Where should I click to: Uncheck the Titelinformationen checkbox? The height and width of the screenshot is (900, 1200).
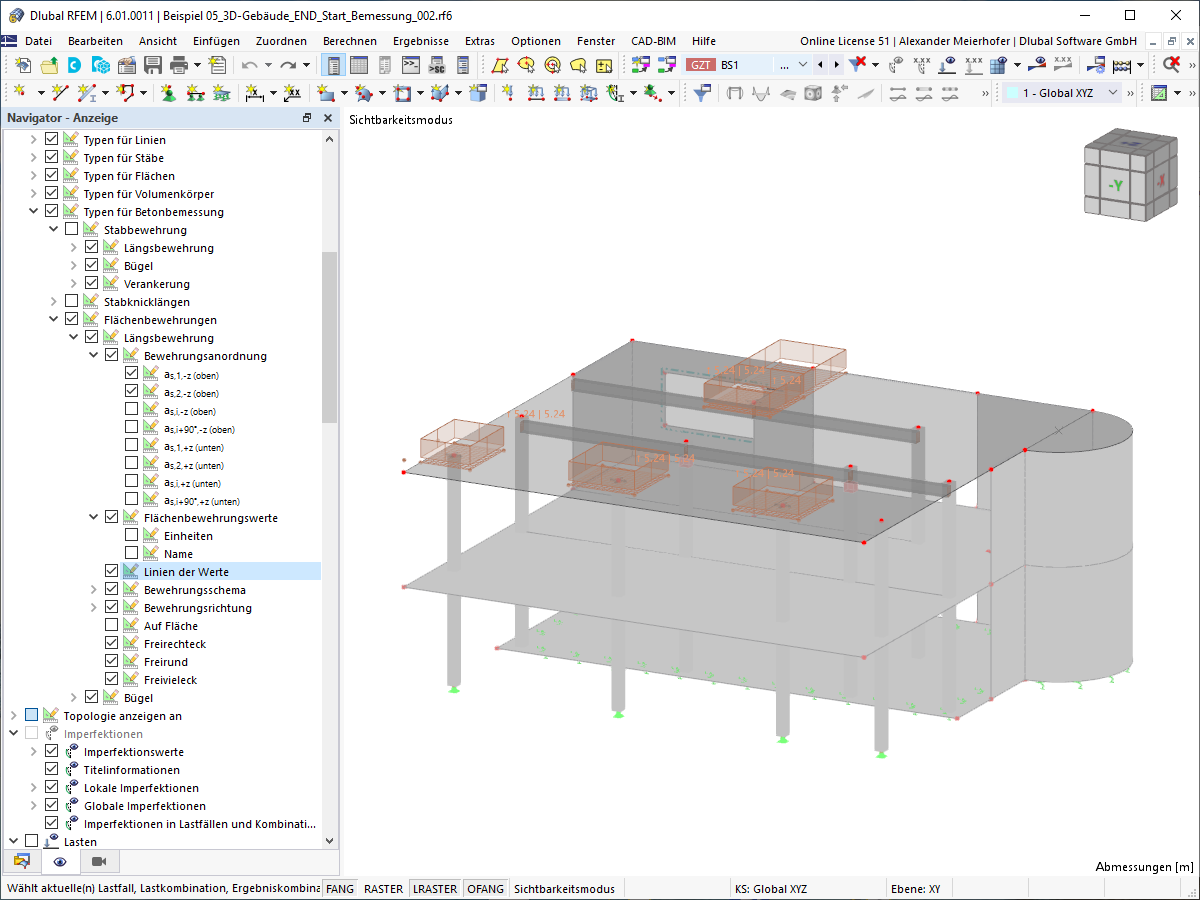[52, 770]
